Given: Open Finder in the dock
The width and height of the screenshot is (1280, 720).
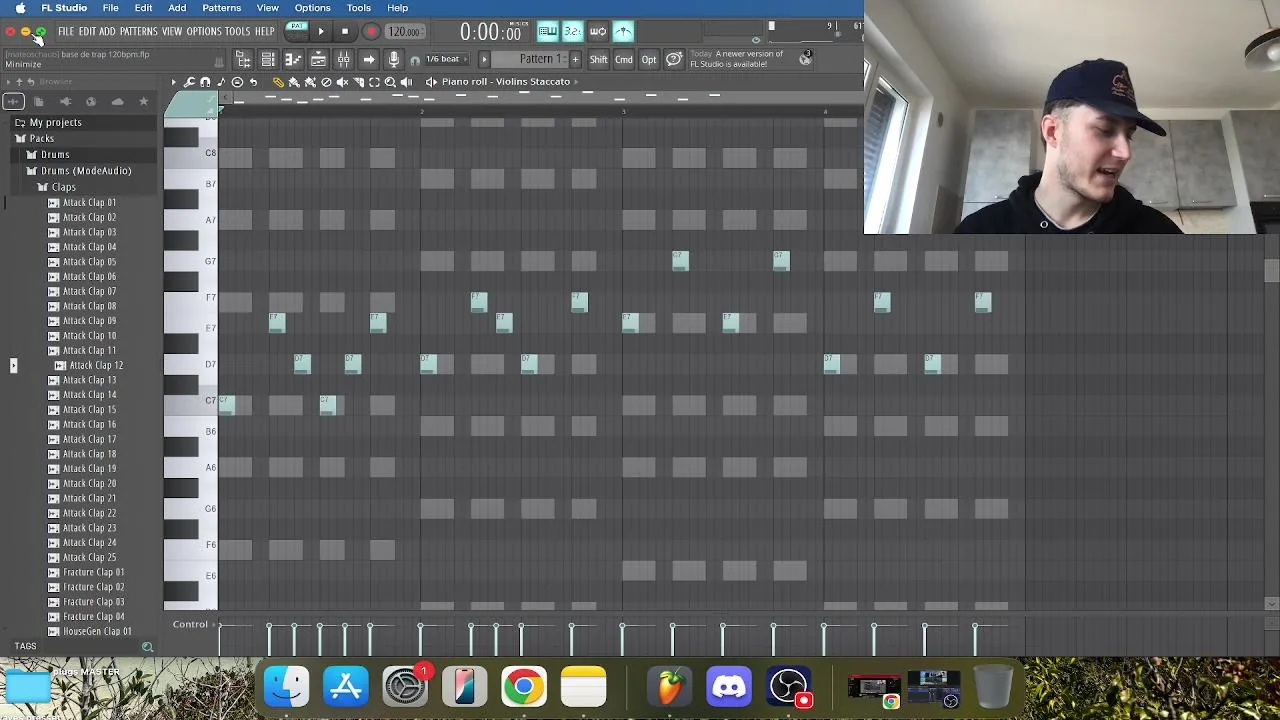Looking at the screenshot, I should [x=287, y=687].
